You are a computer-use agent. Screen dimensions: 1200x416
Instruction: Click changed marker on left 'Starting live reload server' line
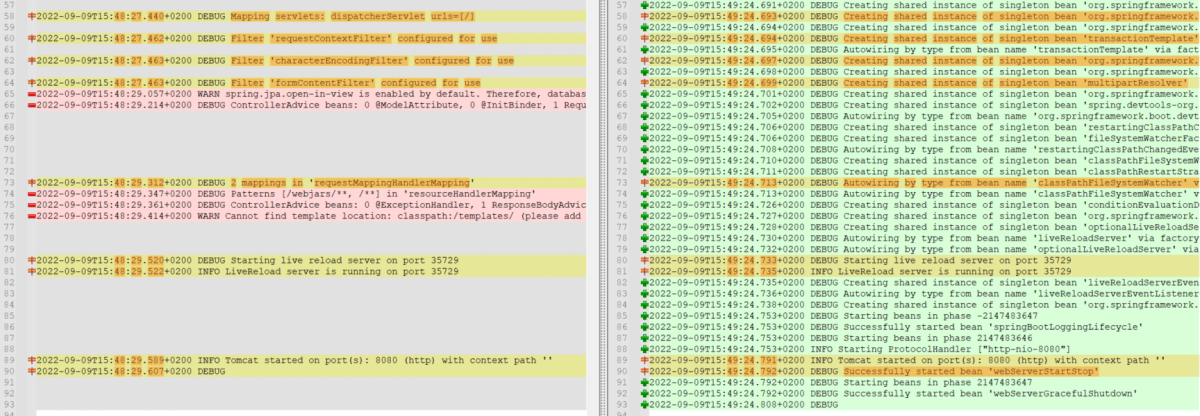tap(33, 260)
